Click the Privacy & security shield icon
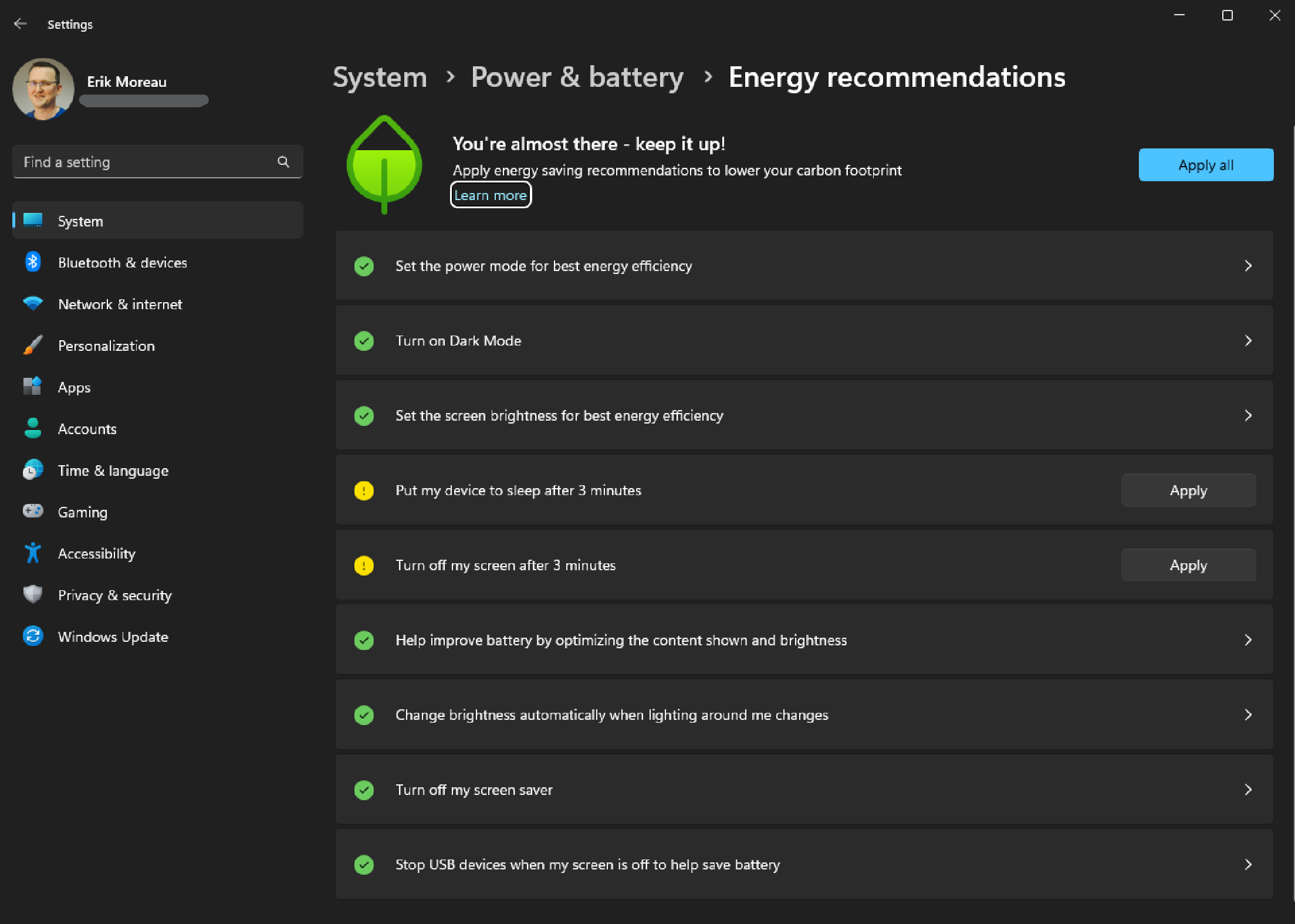The width and height of the screenshot is (1295, 924). click(x=33, y=594)
